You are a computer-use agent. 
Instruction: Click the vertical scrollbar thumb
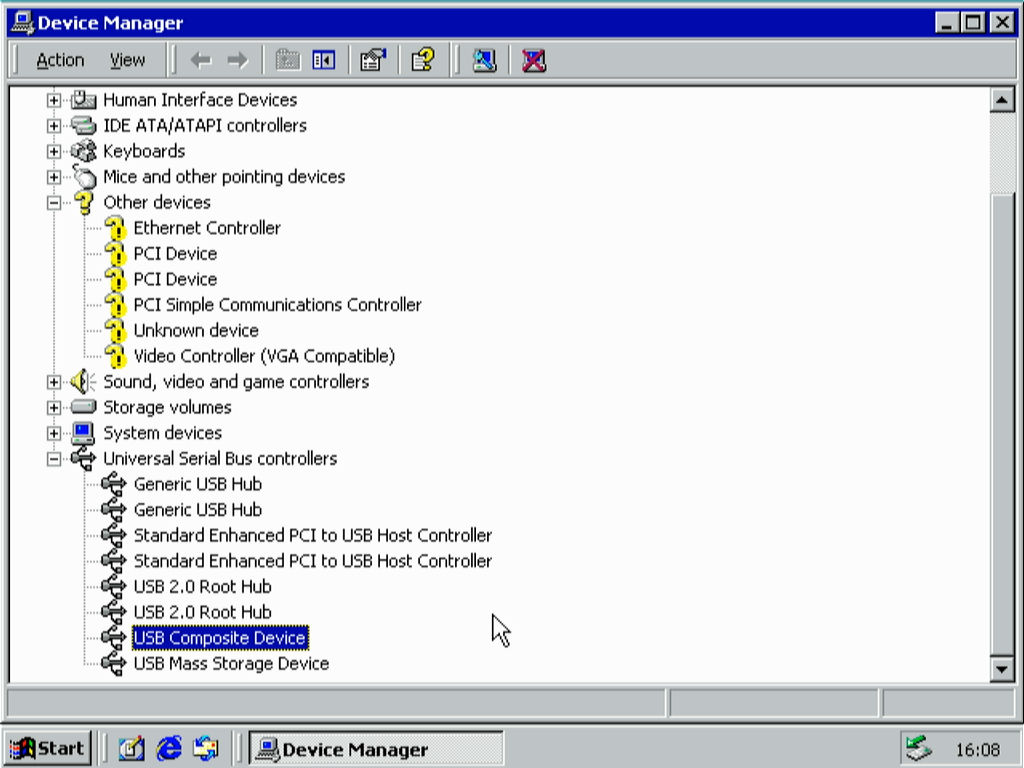1002,424
